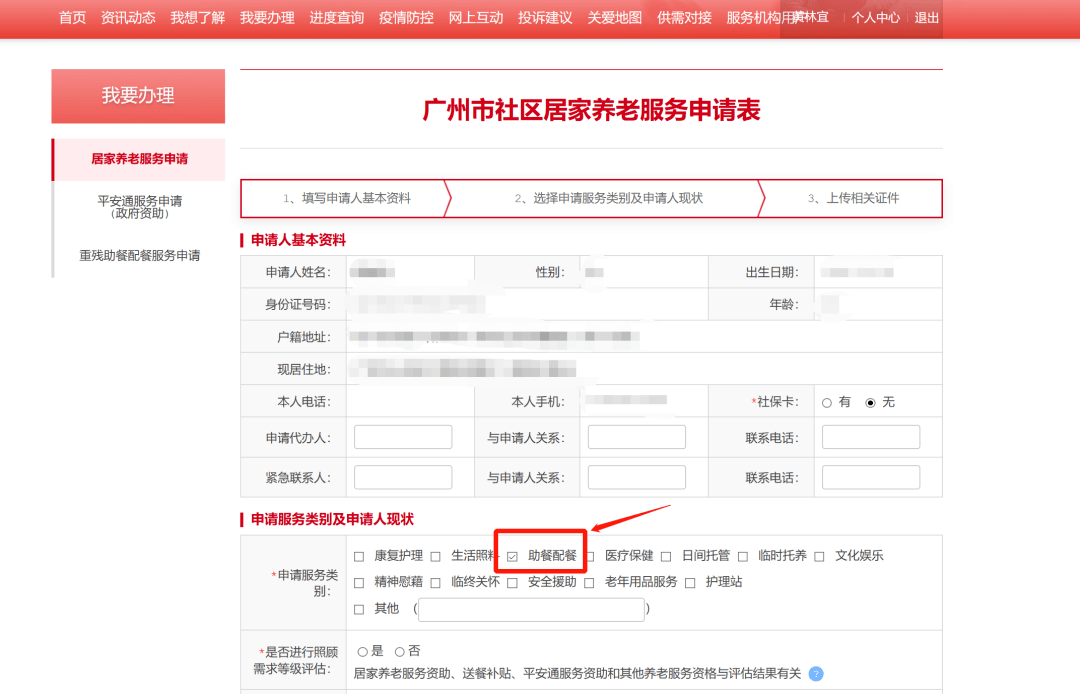Viewport: 1080px width, 694px height.
Task: Choose 有 for 社保卡
Action: [827, 403]
